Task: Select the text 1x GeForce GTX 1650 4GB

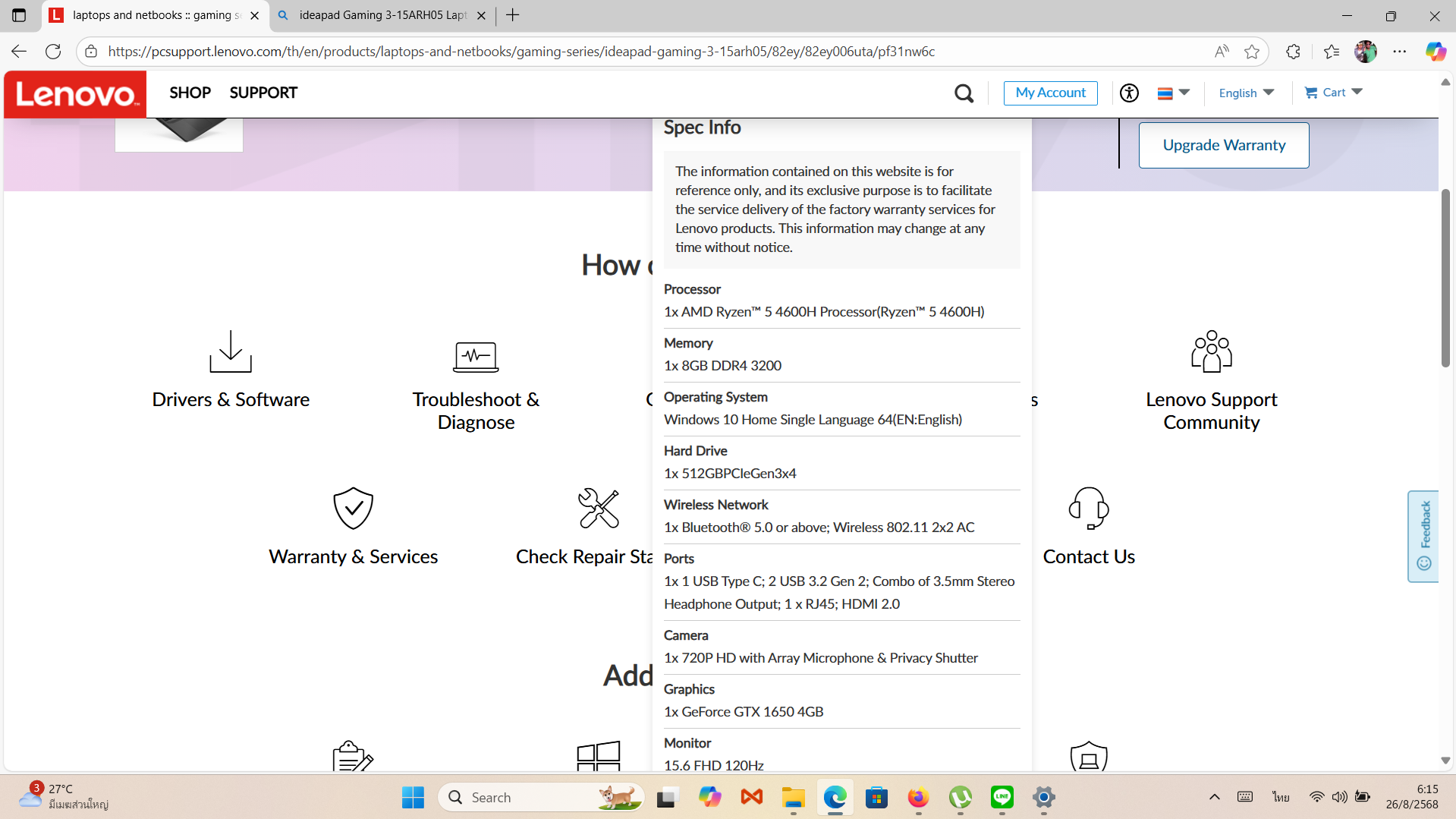Action: (x=744, y=712)
